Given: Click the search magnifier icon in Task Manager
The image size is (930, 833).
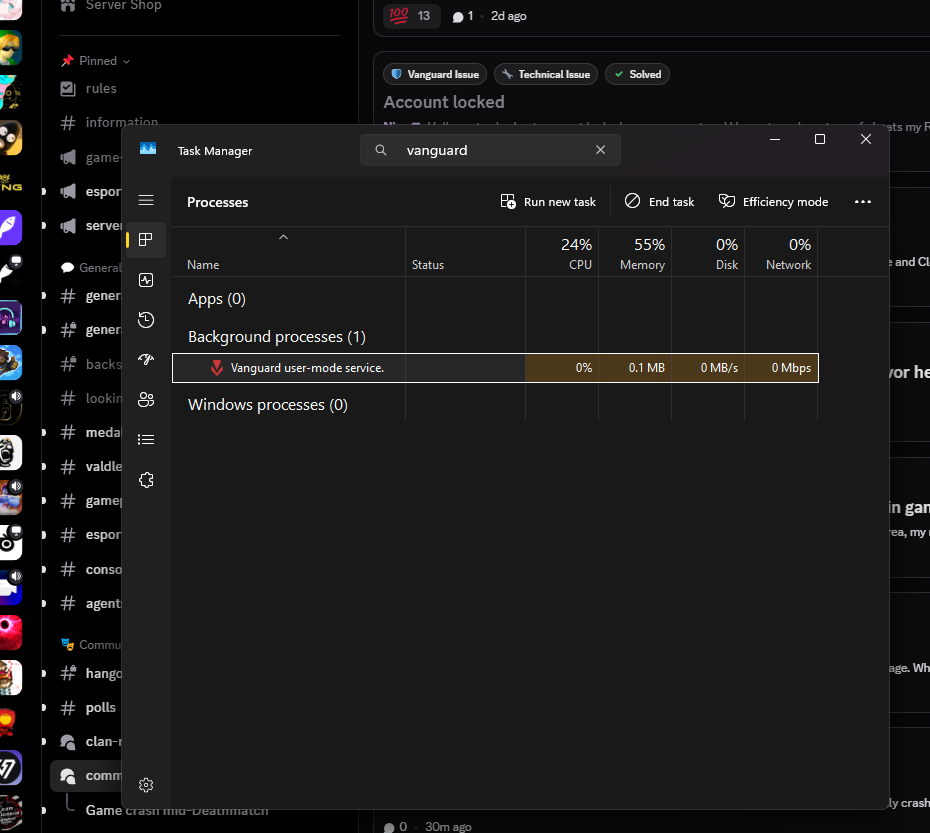Looking at the screenshot, I should click(381, 150).
